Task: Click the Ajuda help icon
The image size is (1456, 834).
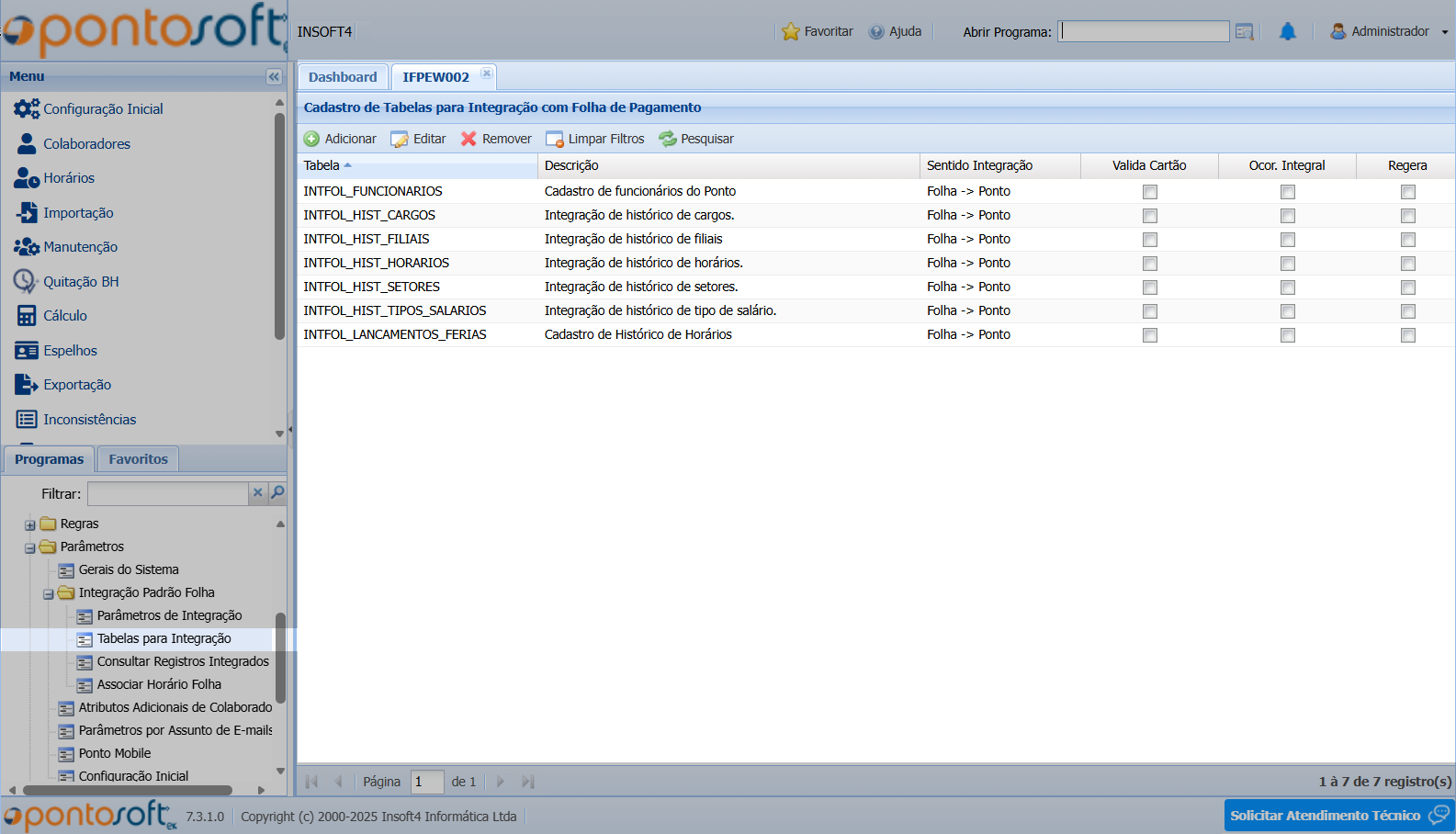Action: [x=876, y=32]
